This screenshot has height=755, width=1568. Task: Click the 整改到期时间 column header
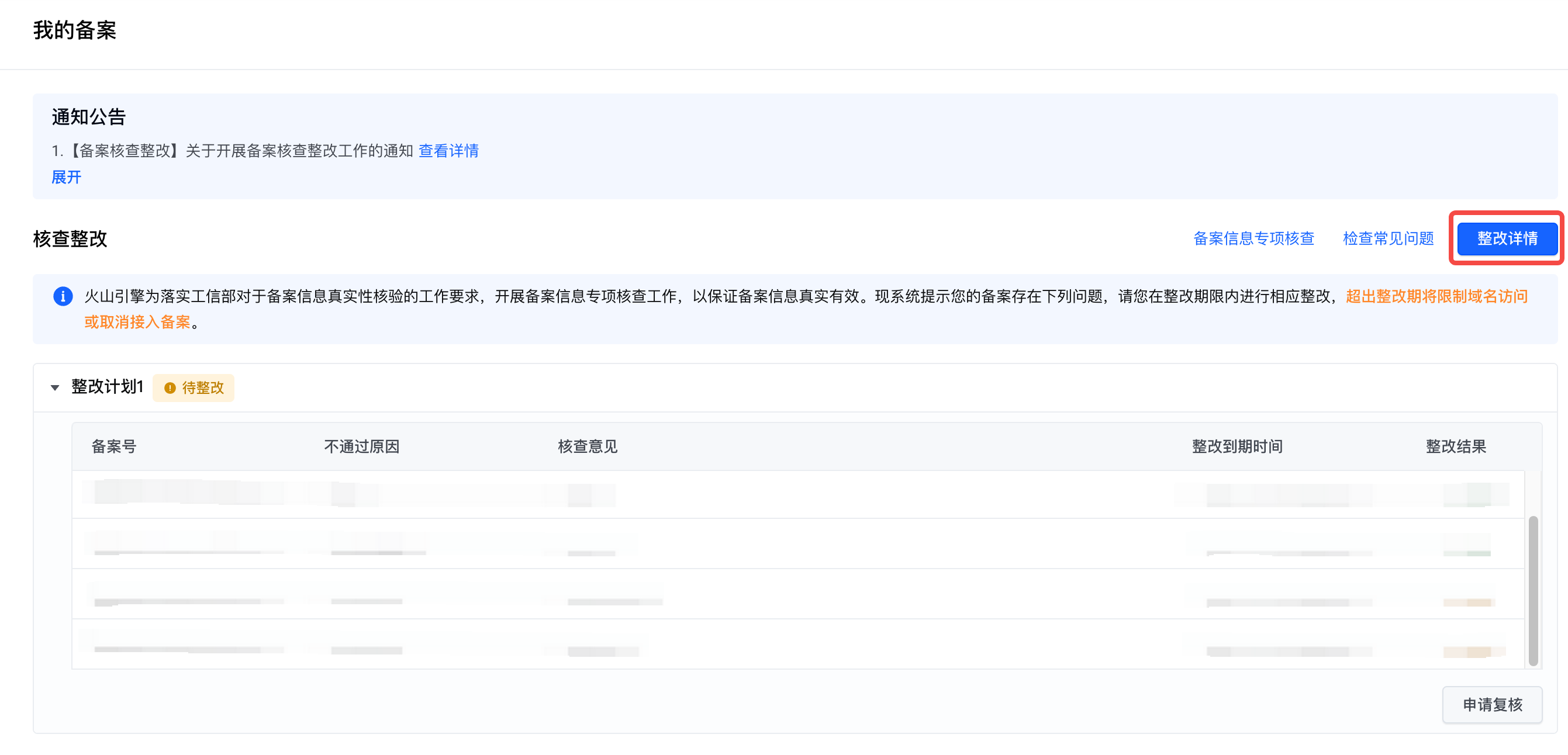pos(1237,446)
